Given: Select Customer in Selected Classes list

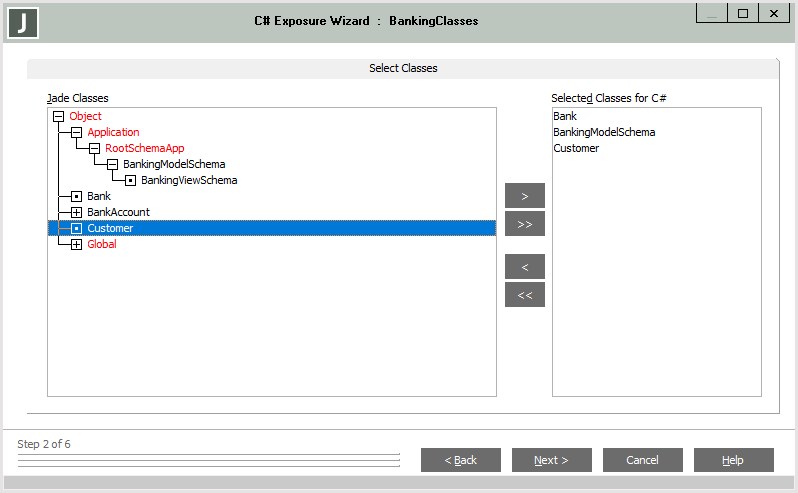Looking at the screenshot, I should point(576,149).
